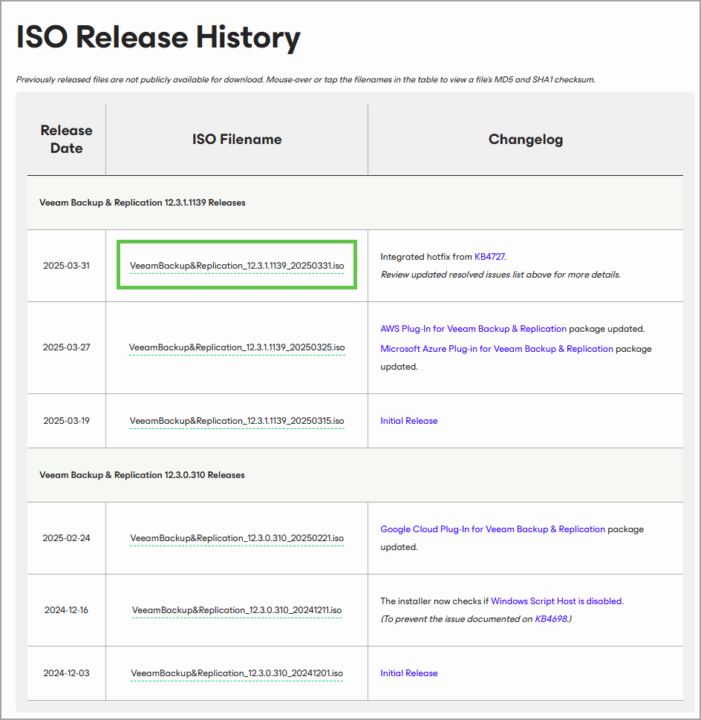Viewport: 701px width, 720px height.
Task: Select the 12.3.1.1139 Releases section row
Action: pyautogui.click(x=355, y=202)
